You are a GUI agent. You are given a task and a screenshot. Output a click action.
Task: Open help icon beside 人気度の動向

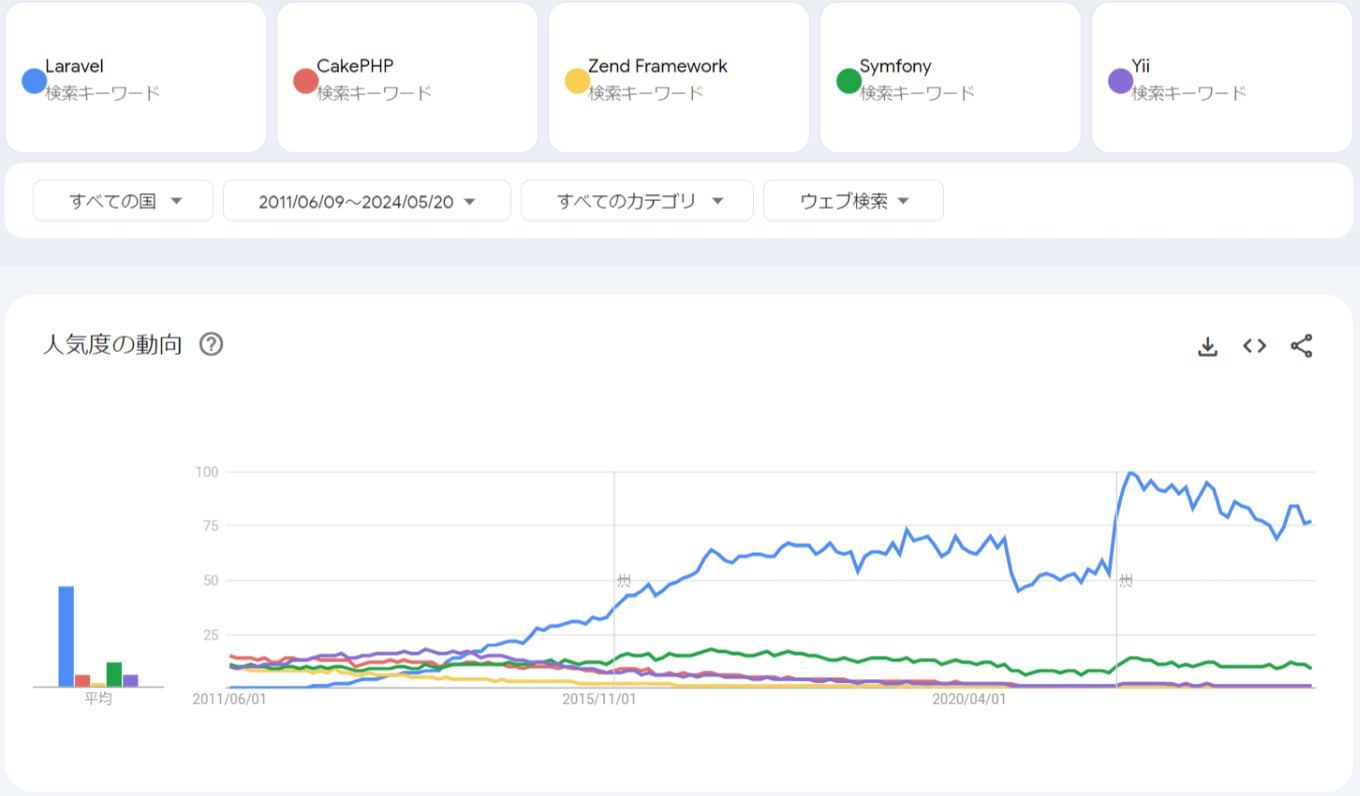(211, 344)
